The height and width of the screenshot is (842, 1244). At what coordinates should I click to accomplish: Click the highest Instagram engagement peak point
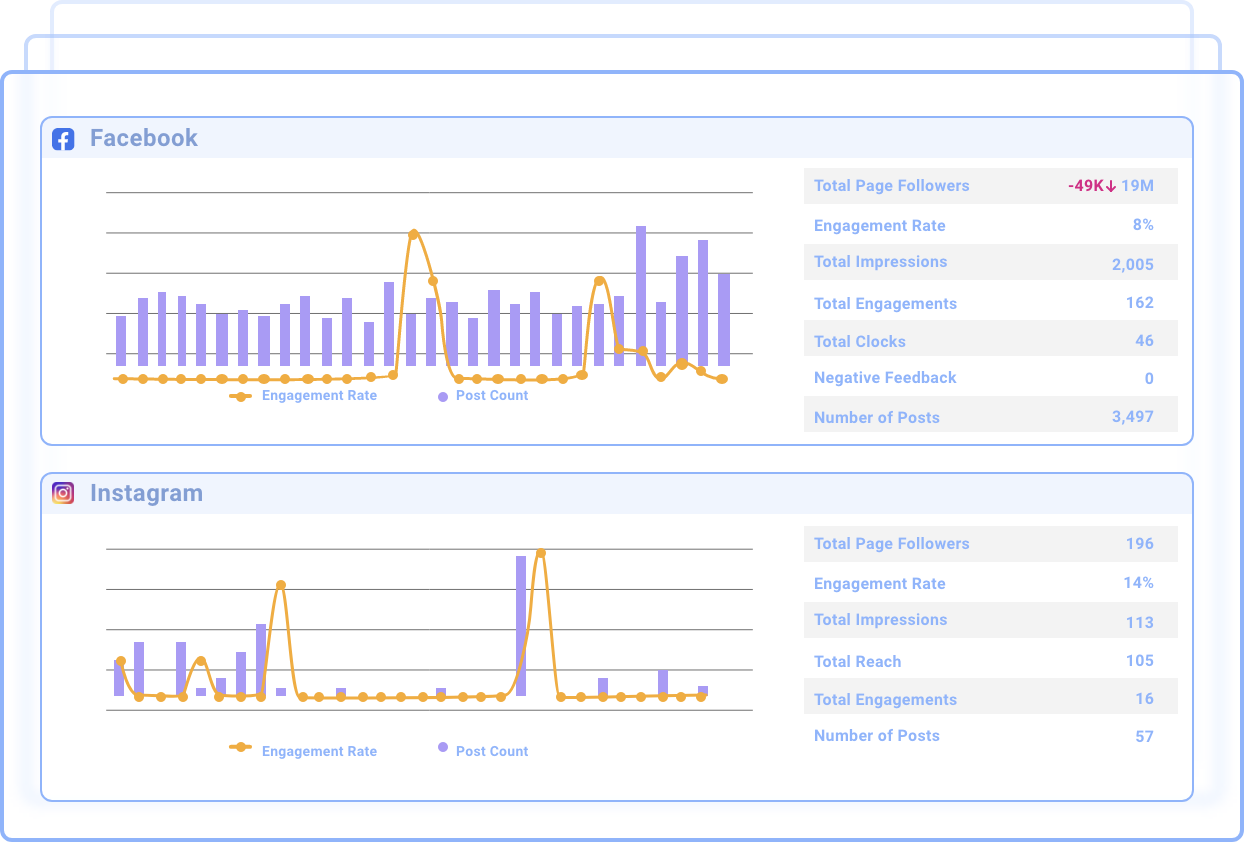click(x=541, y=553)
